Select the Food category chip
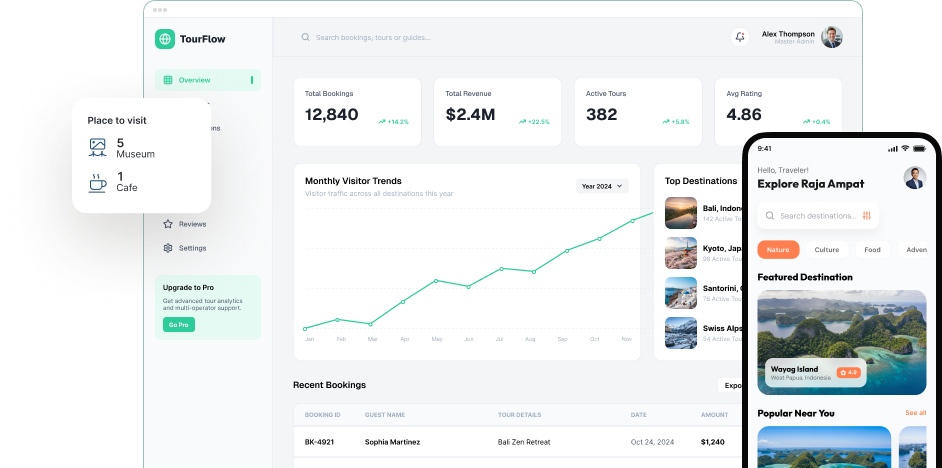Viewport: 942px width, 468px height. click(x=872, y=249)
